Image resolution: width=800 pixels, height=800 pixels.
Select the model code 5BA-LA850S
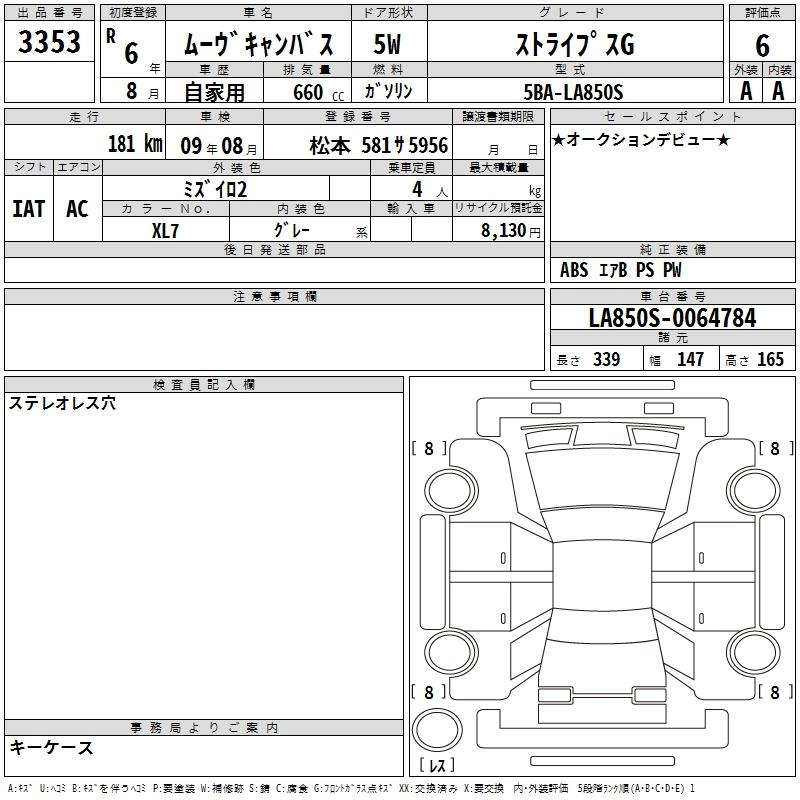(x=573, y=91)
